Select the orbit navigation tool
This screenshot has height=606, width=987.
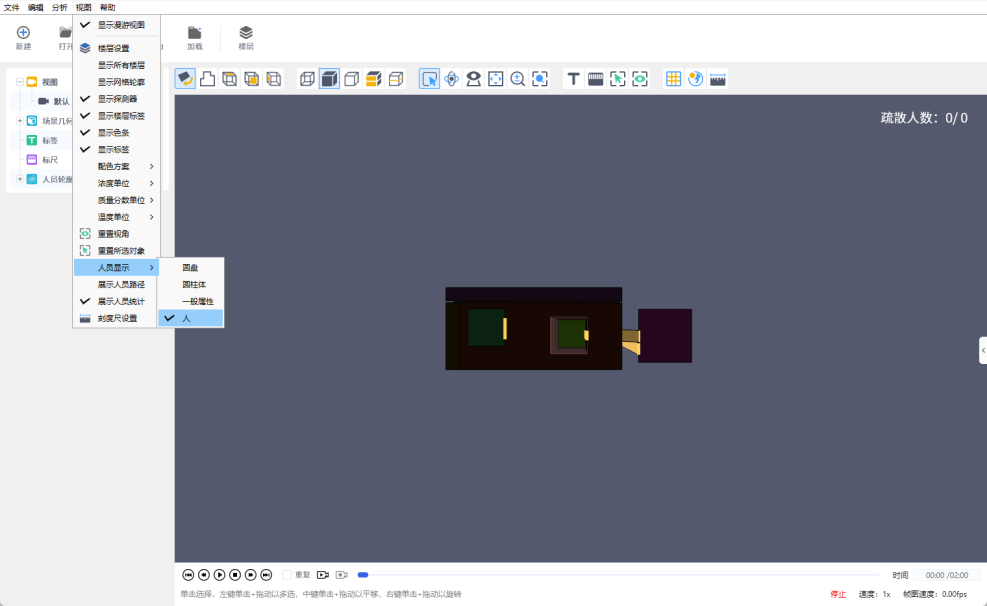click(x=451, y=79)
